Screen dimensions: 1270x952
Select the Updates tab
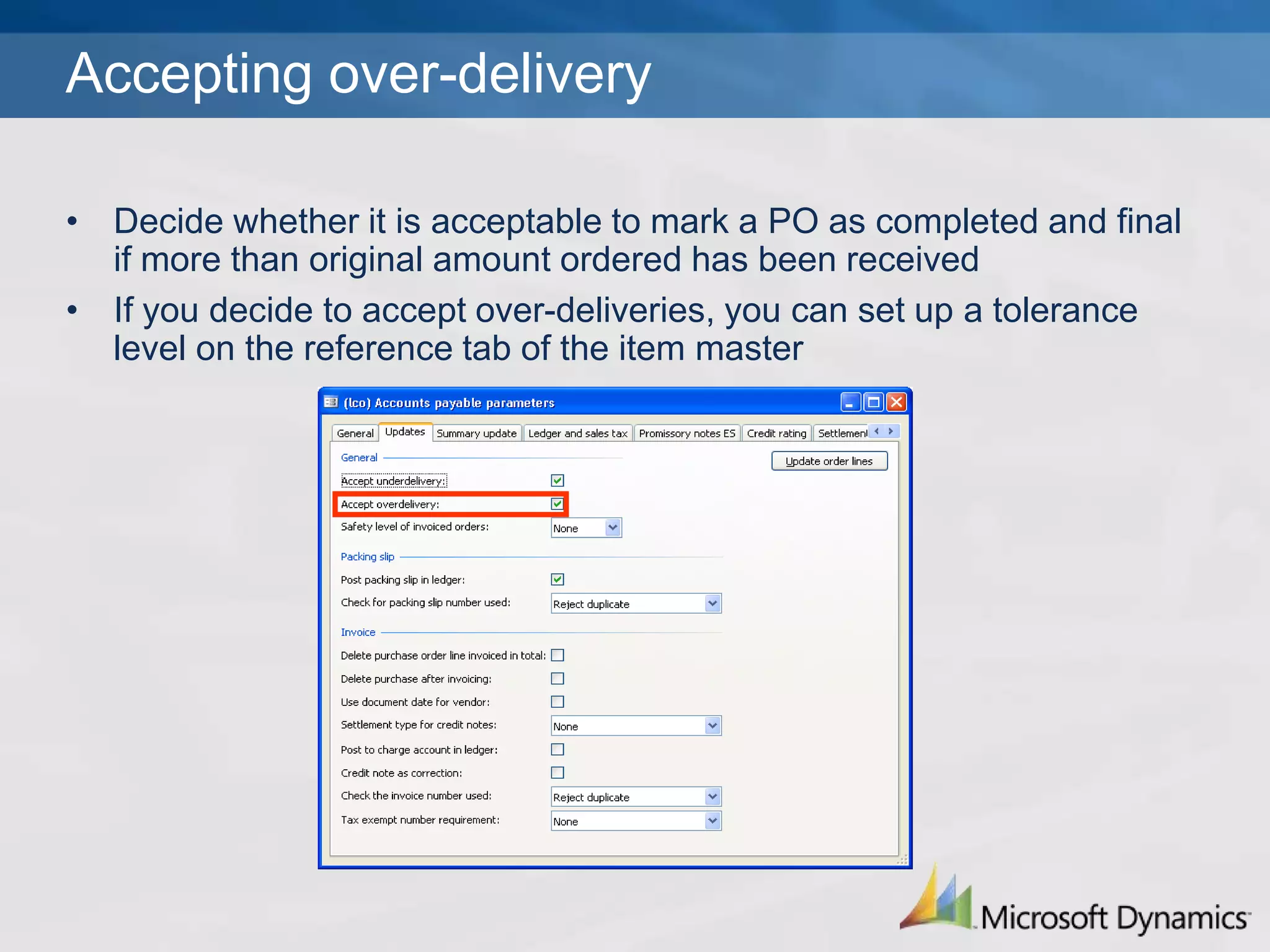pyautogui.click(x=405, y=431)
